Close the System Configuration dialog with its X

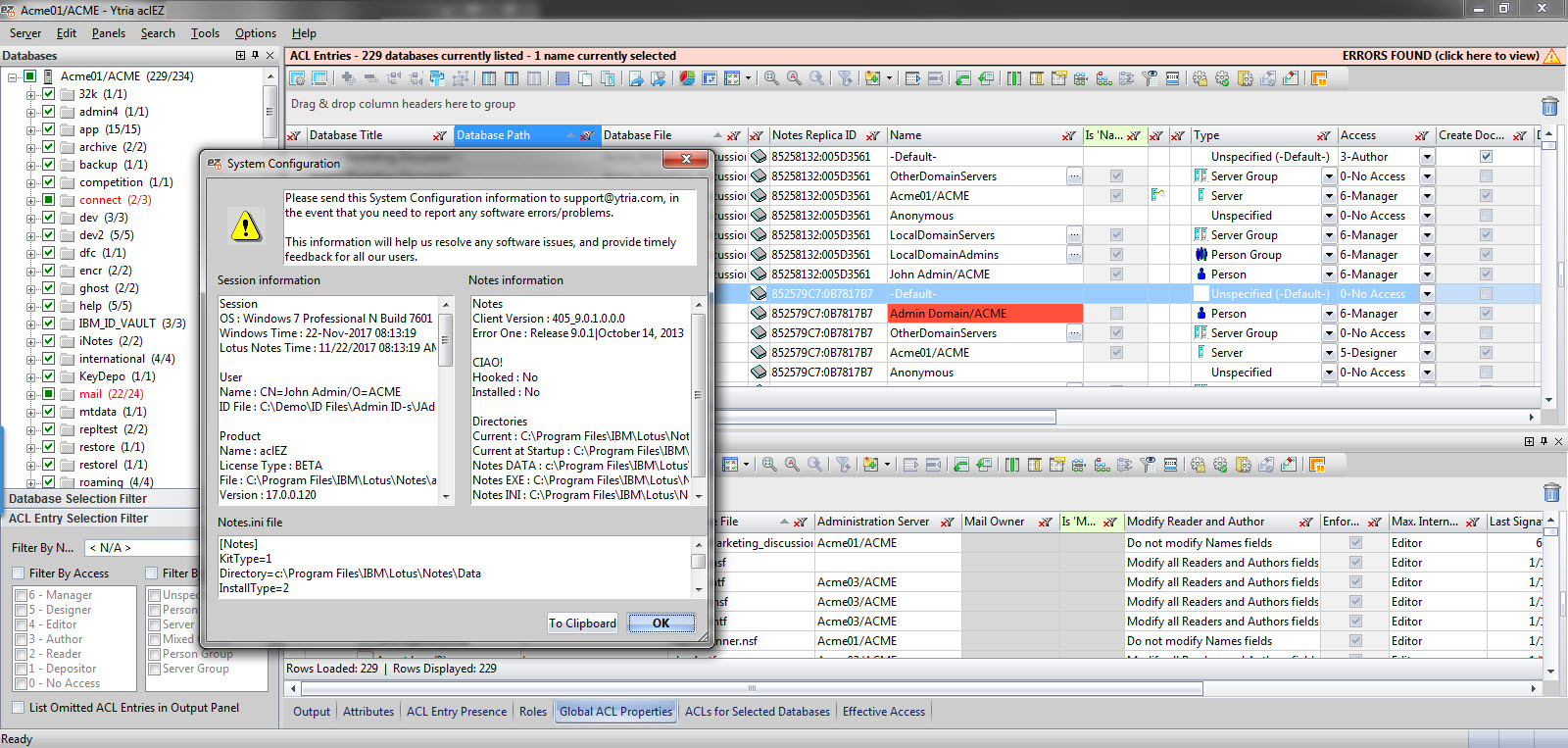(686, 159)
